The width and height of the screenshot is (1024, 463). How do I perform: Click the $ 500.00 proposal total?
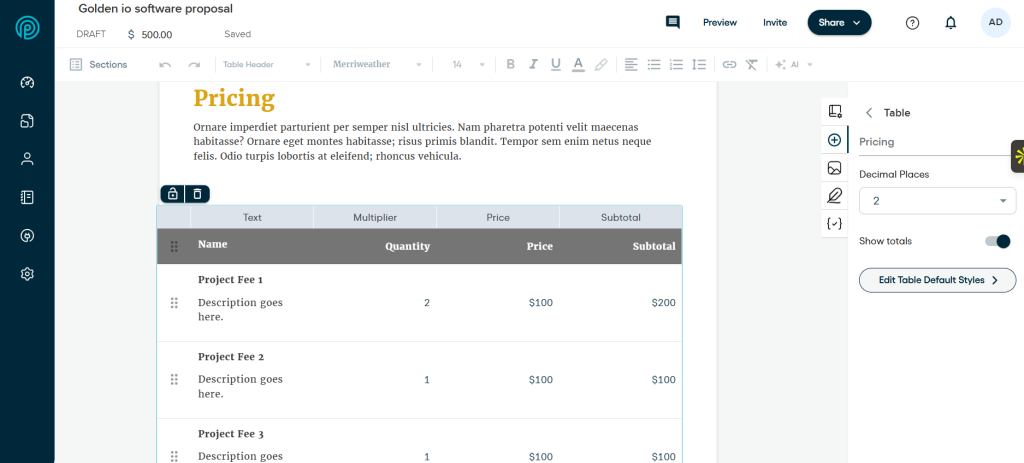click(150, 35)
